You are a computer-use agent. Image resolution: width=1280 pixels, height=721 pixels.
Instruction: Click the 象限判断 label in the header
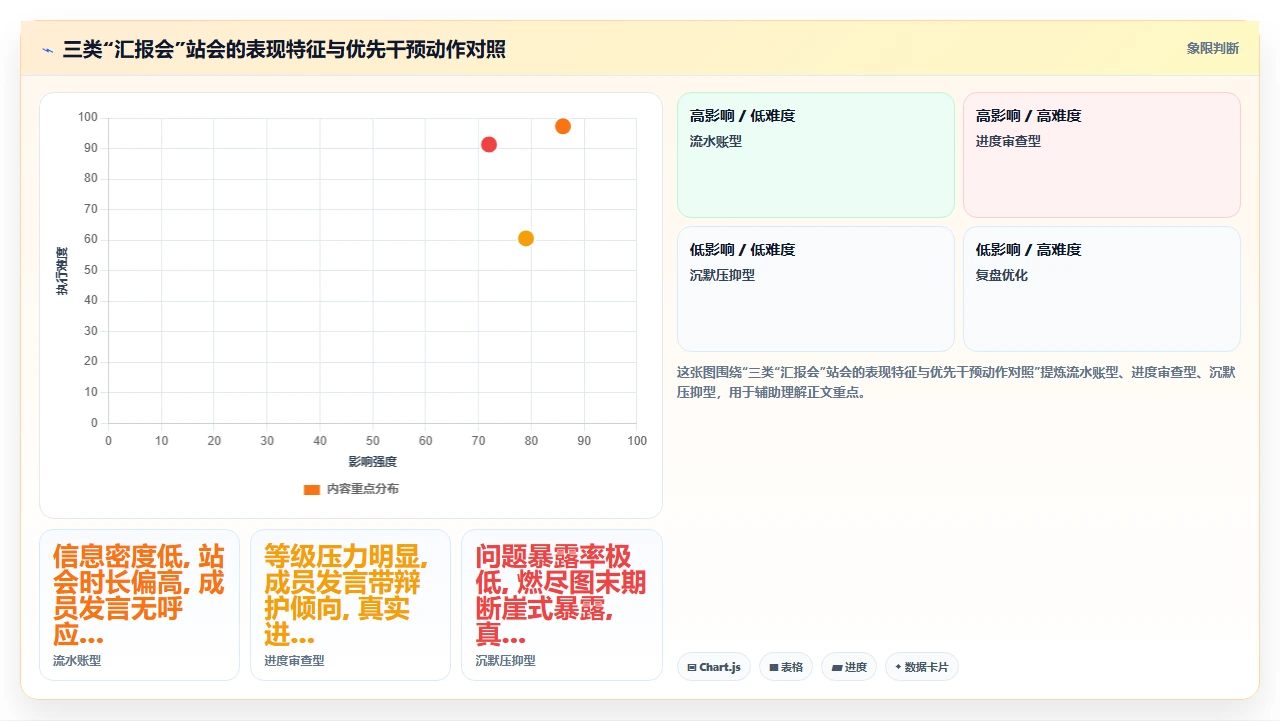point(1213,48)
